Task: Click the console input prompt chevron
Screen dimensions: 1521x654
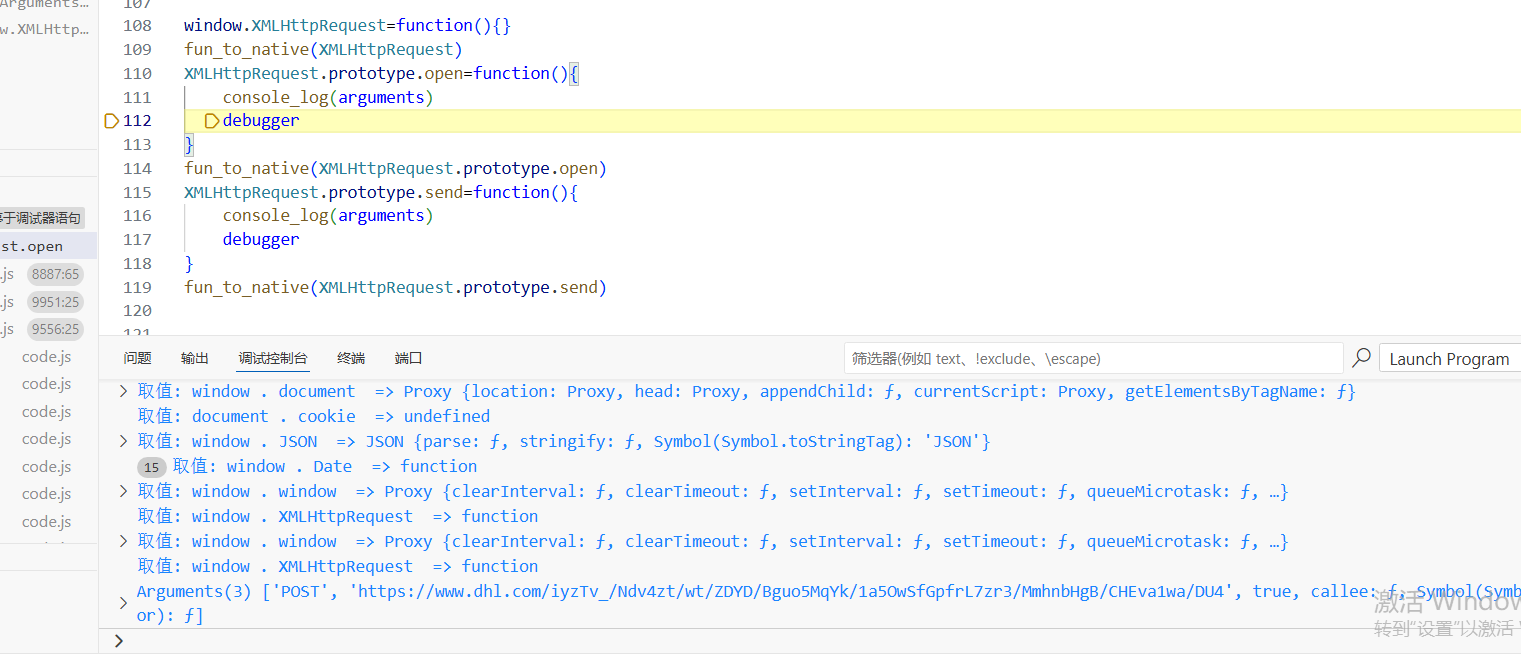Action: tap(119, 641)
